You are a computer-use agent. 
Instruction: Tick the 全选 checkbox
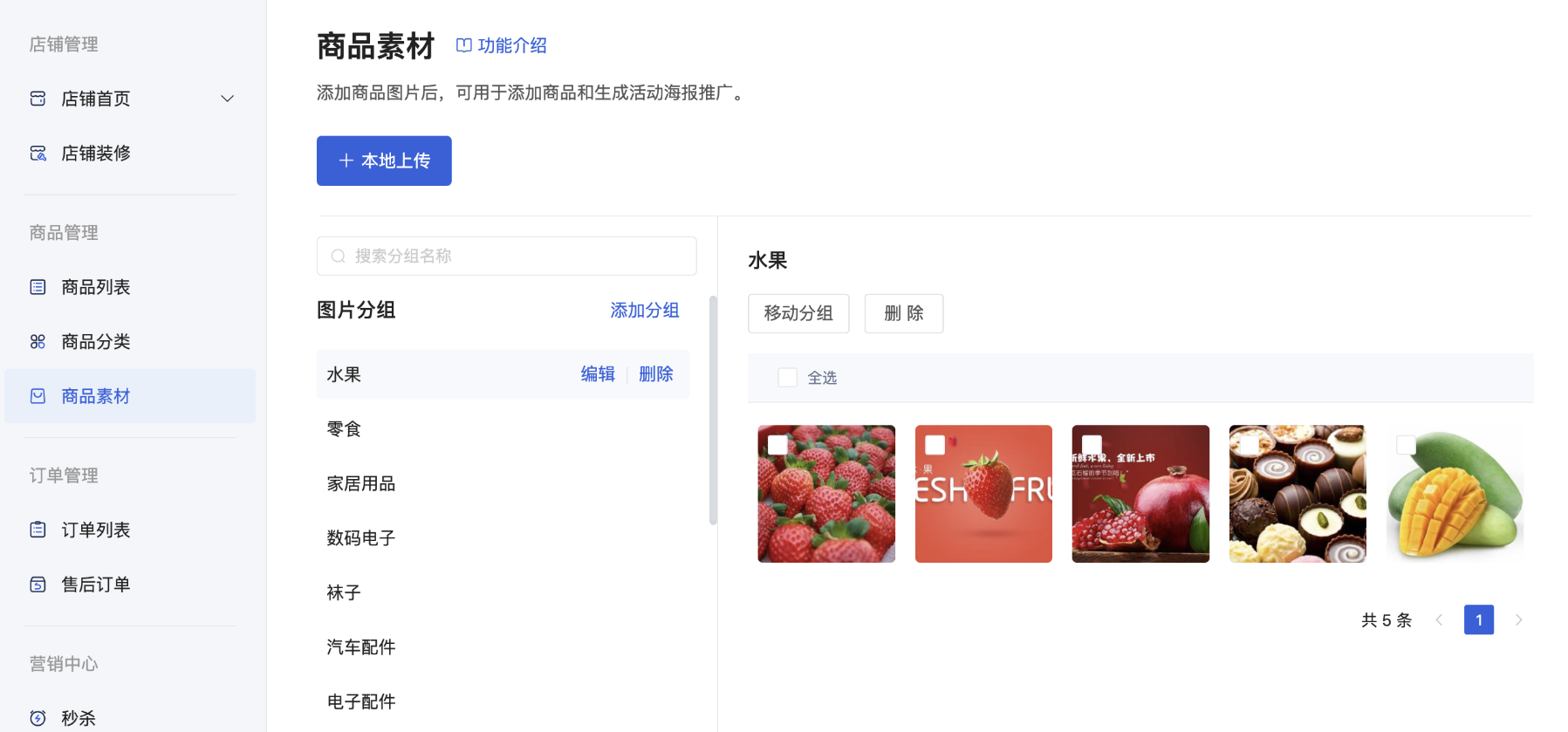787,377
